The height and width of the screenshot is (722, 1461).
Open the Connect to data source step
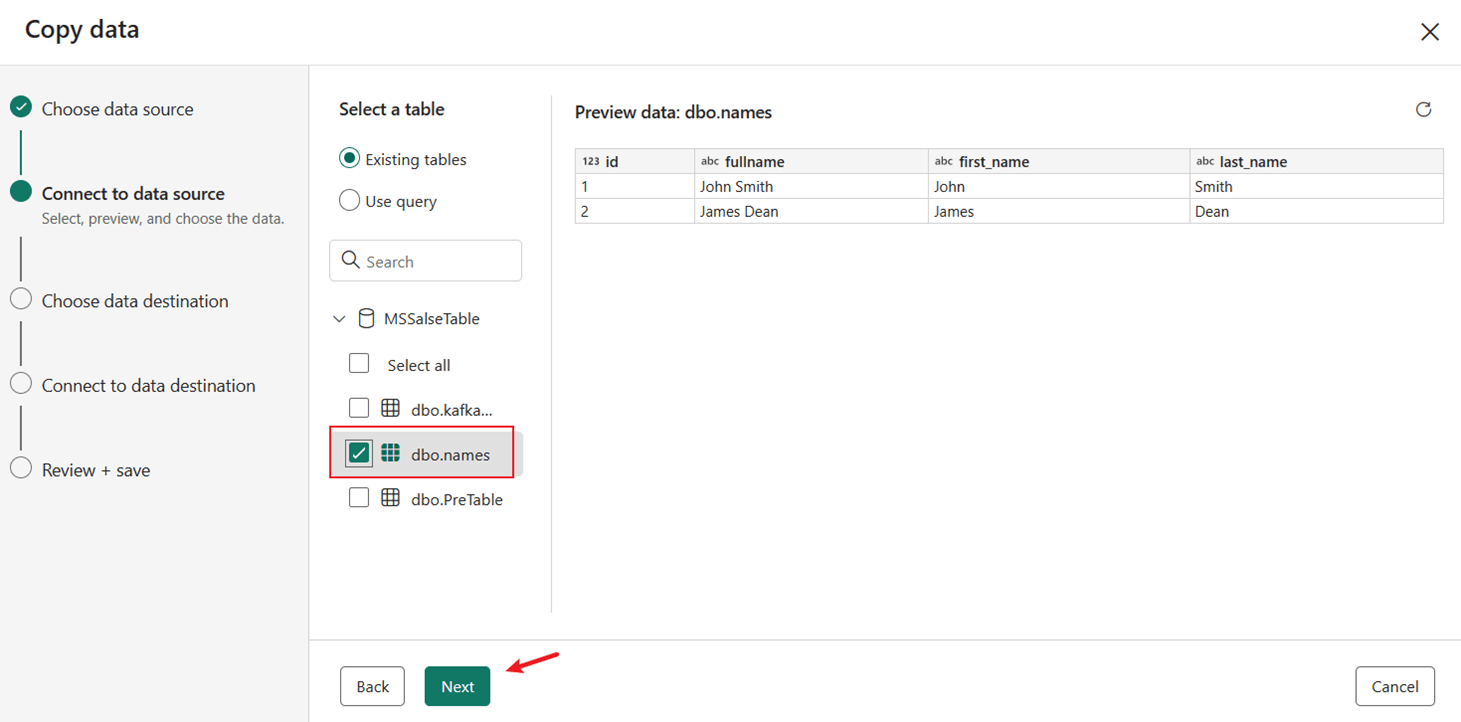[133, 194]
